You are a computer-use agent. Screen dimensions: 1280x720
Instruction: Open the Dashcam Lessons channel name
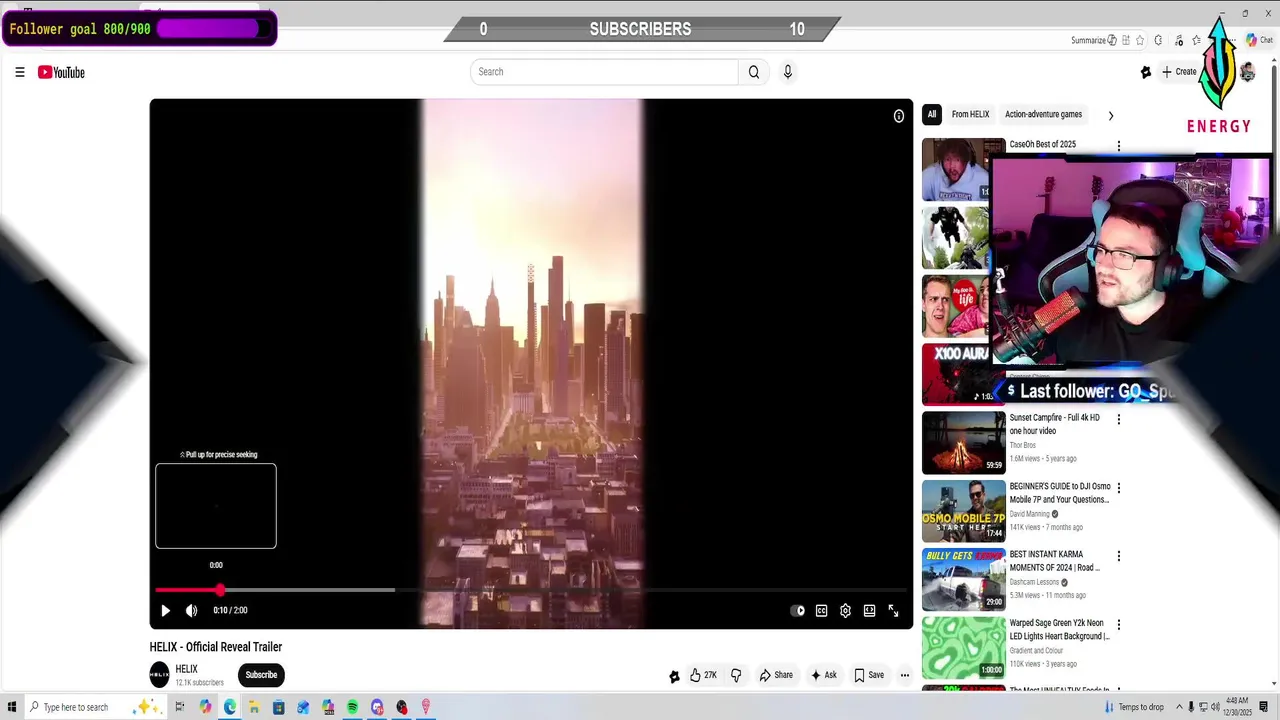(1035, 582)
